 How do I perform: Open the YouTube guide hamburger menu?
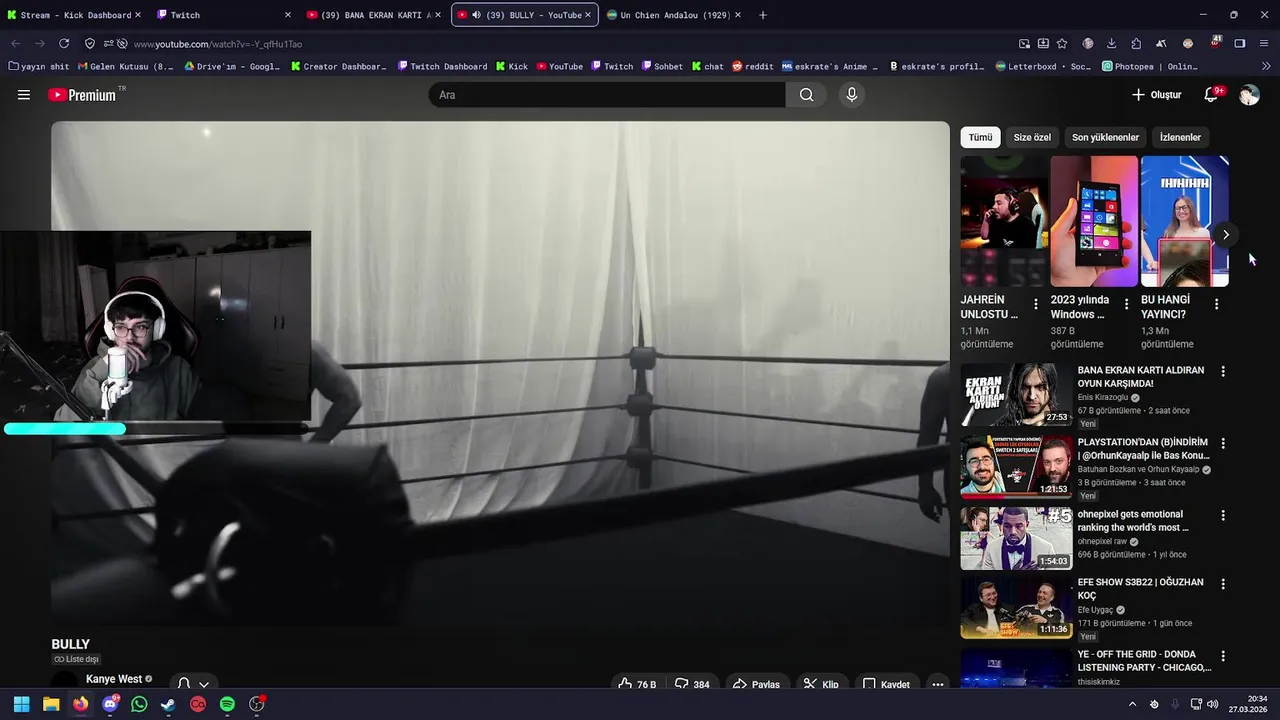click(24, 95)
